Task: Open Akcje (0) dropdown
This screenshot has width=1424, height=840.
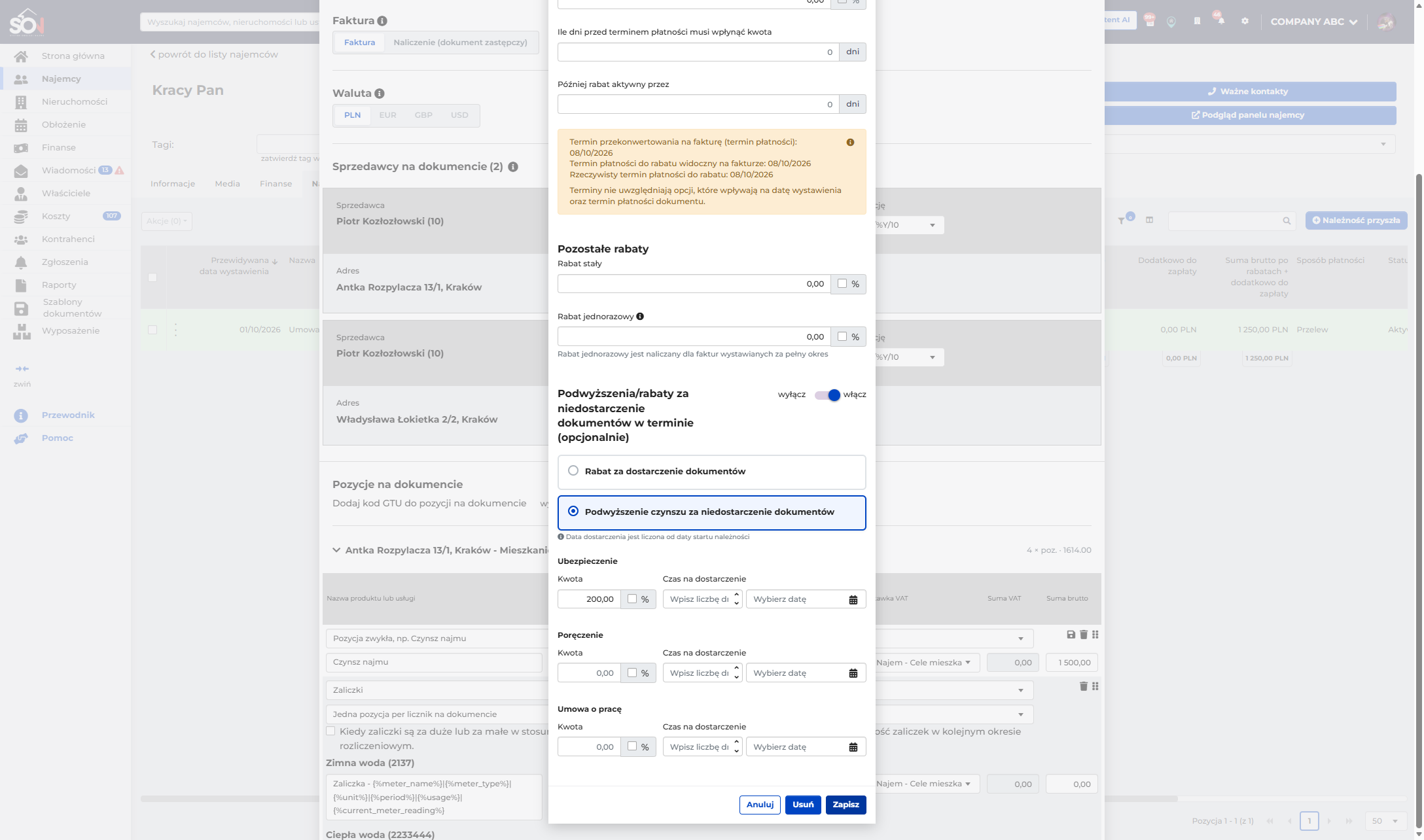Action: point(167,221)
